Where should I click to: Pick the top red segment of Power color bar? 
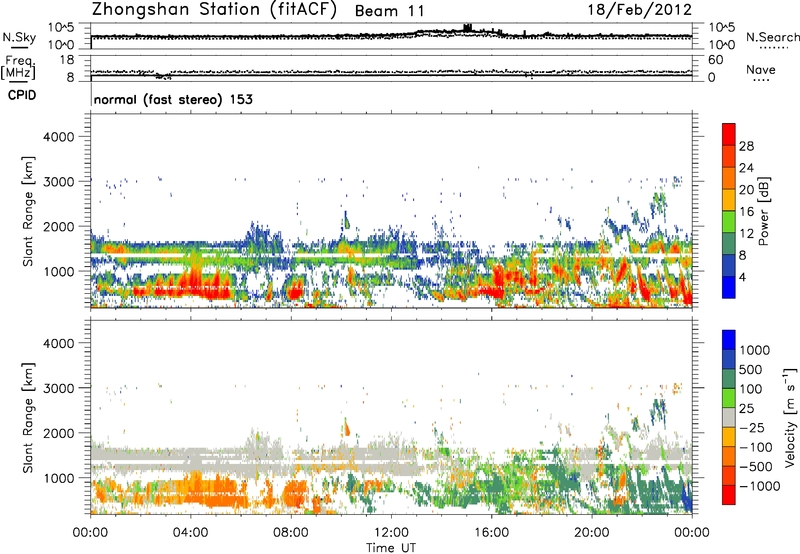729,134
